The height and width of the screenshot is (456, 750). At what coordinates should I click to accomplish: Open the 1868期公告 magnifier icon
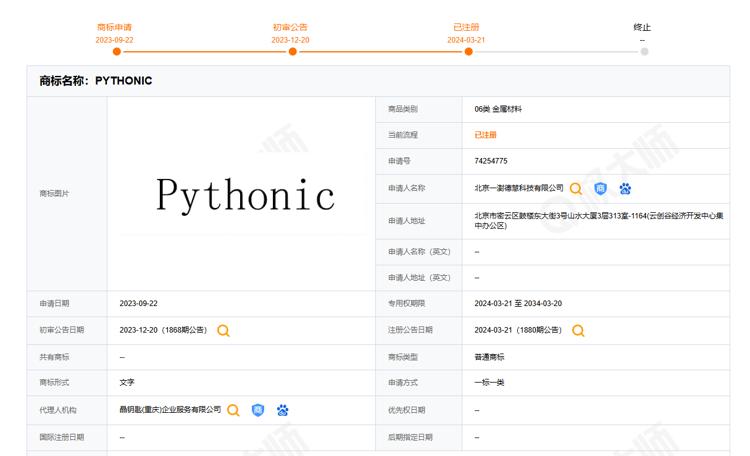point(223,331)
